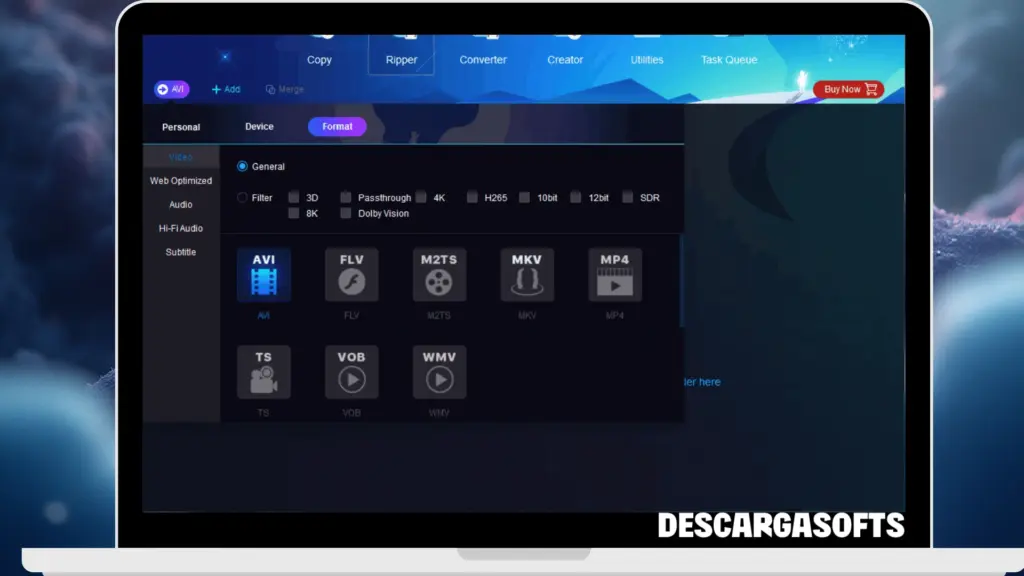Pick the WMV output format icon
The height and width of the screenshot is (576, 1024).
click(x=438, y=370)
